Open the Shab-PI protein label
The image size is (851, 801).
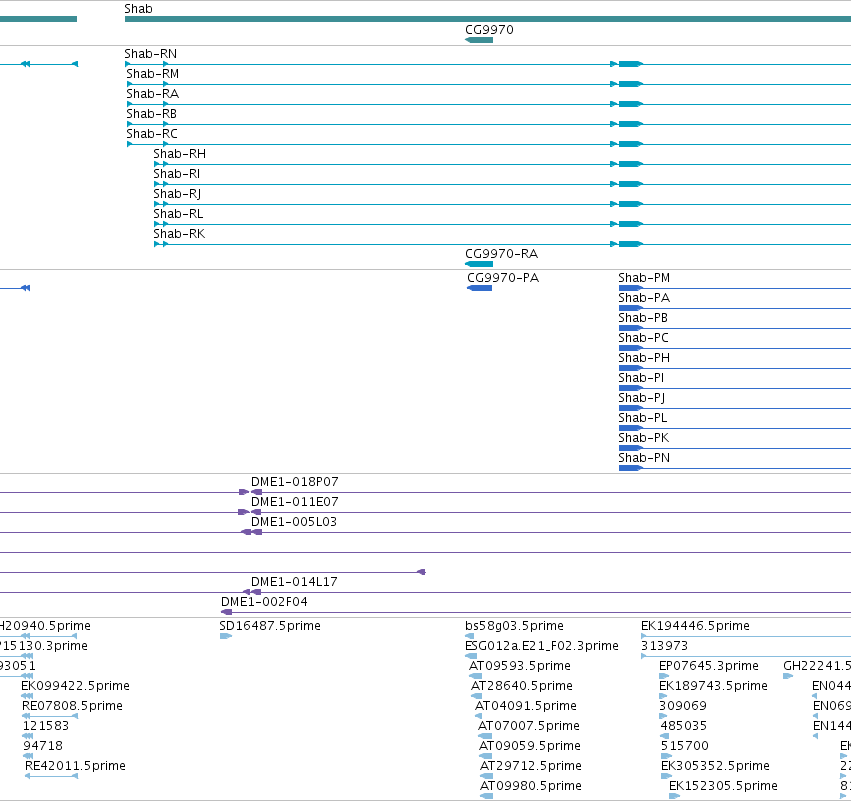tap(641, 378)
